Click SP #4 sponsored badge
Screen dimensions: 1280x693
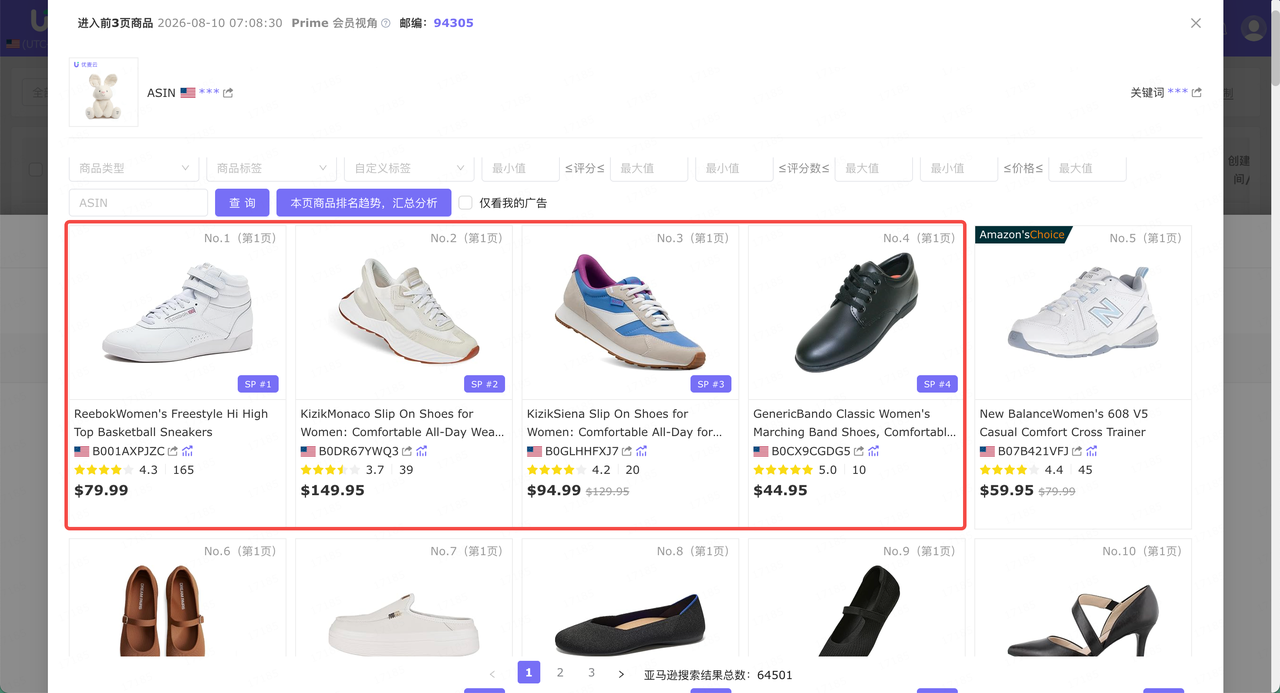click(x=937, y=384)
